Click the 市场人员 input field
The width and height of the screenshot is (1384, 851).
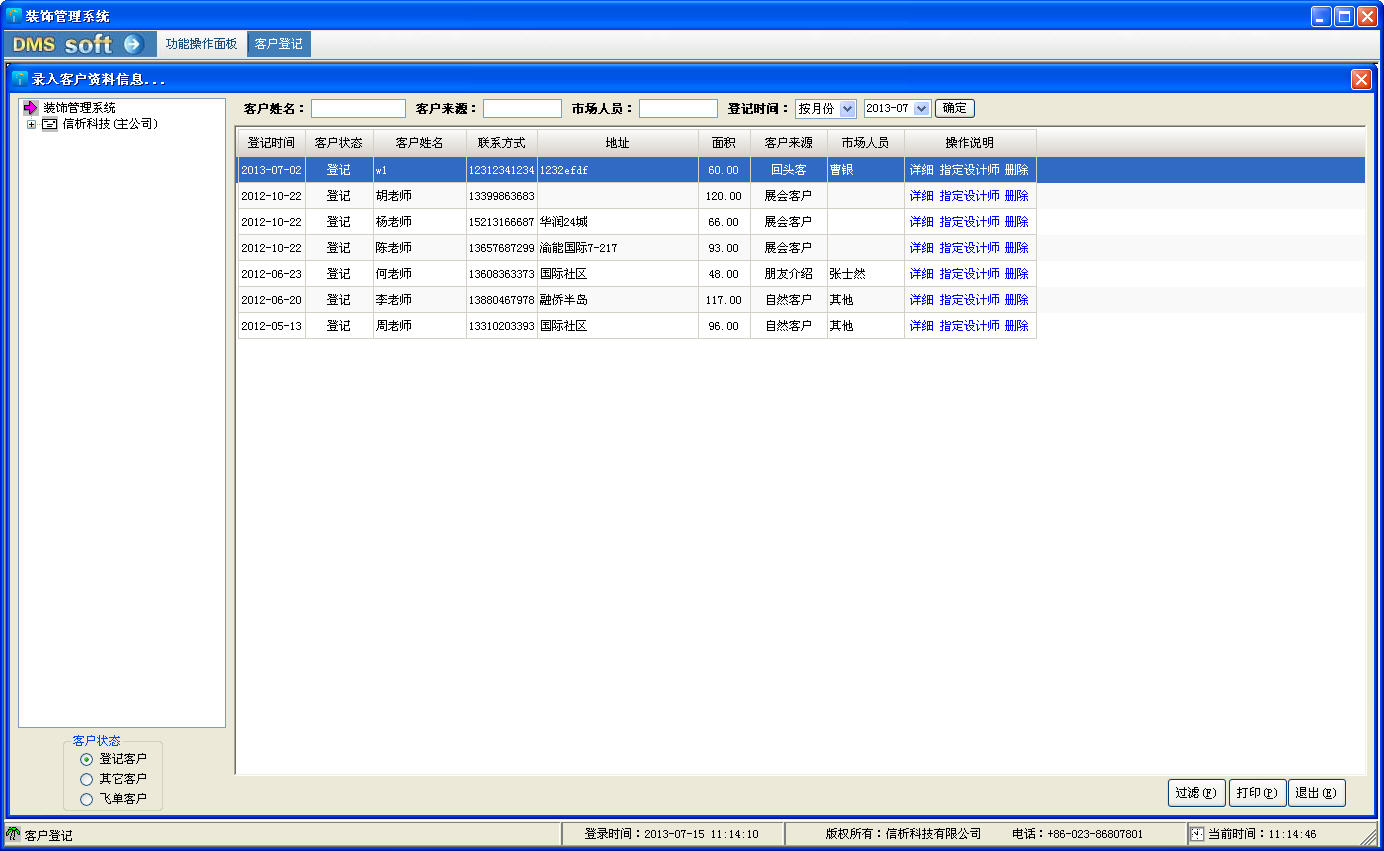tap(678, 108)
